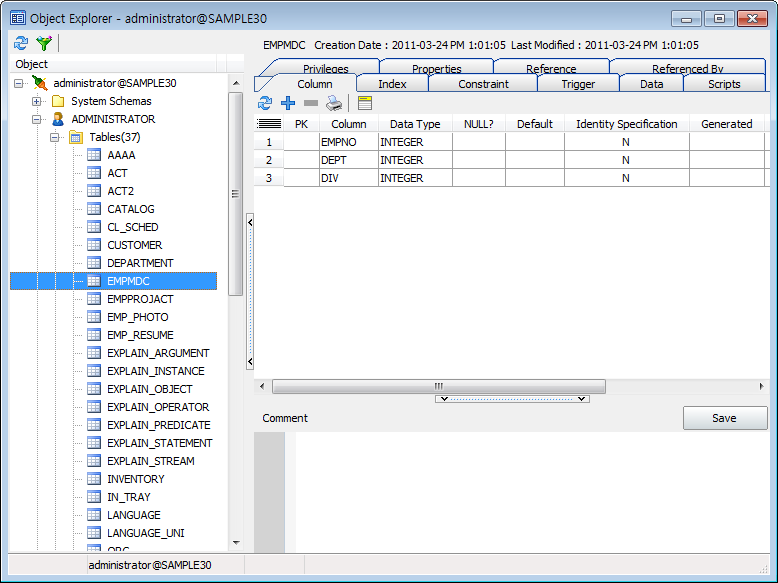Click the Object column header
778x583 pixels.
[x=113, y=64]
